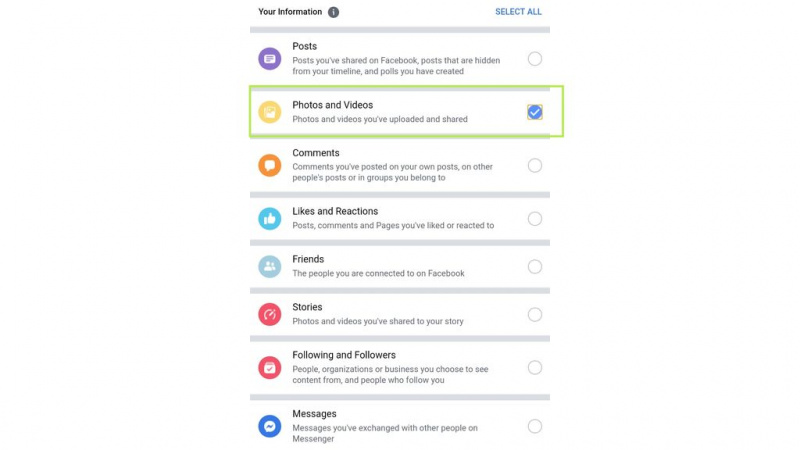Click the Photos and Videos title text
This screenshot has height=450, width=800.
333,105
